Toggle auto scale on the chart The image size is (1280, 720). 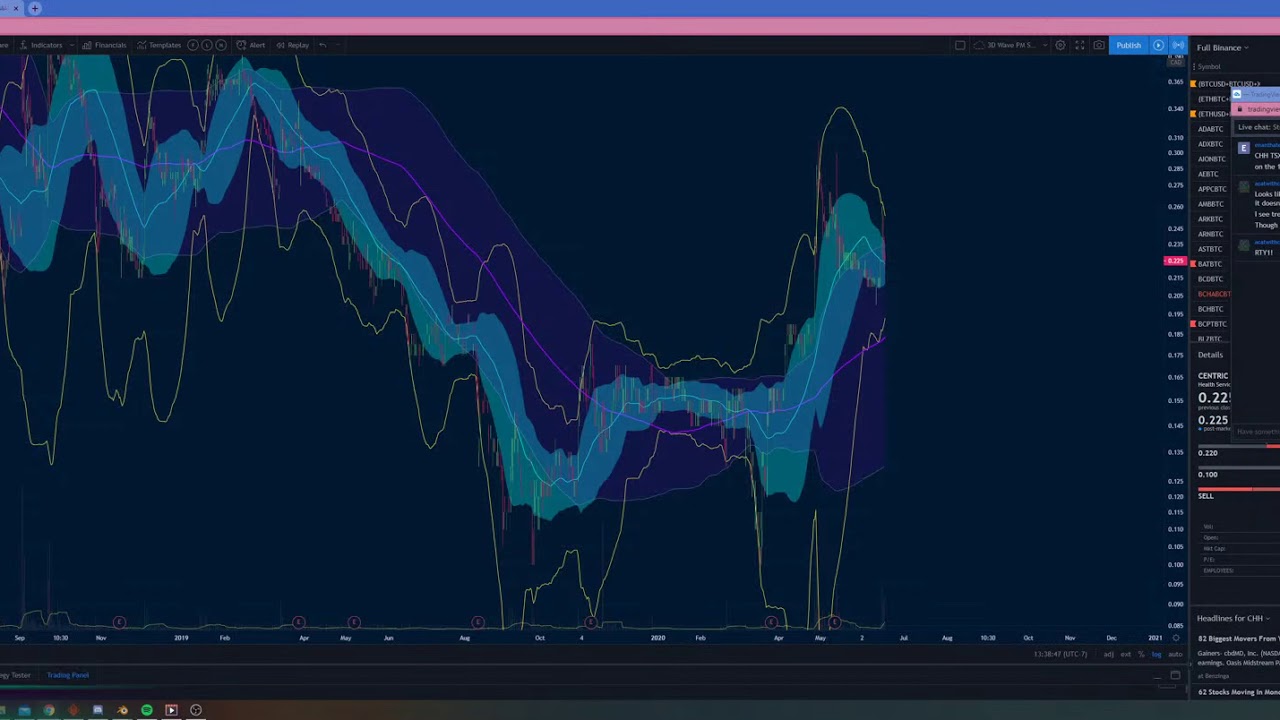click(1175, 654)
